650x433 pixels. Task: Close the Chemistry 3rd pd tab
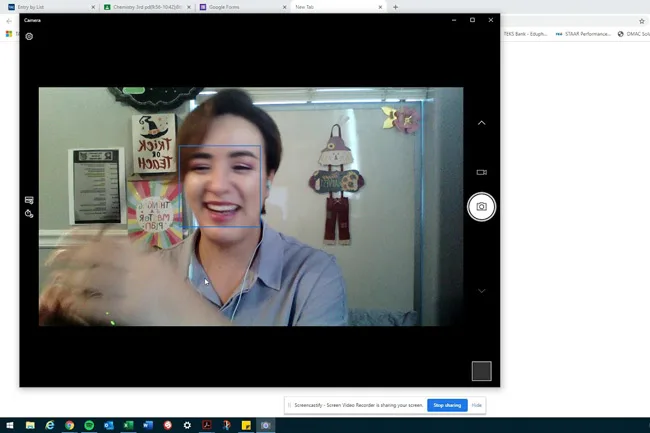189,7
